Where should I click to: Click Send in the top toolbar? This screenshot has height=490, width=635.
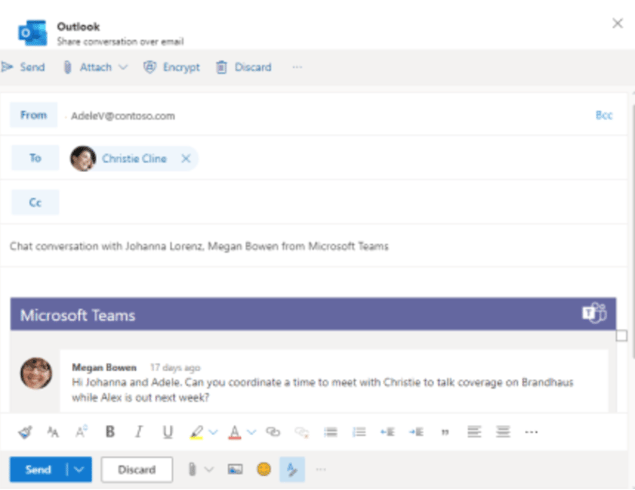click(23, 67)
